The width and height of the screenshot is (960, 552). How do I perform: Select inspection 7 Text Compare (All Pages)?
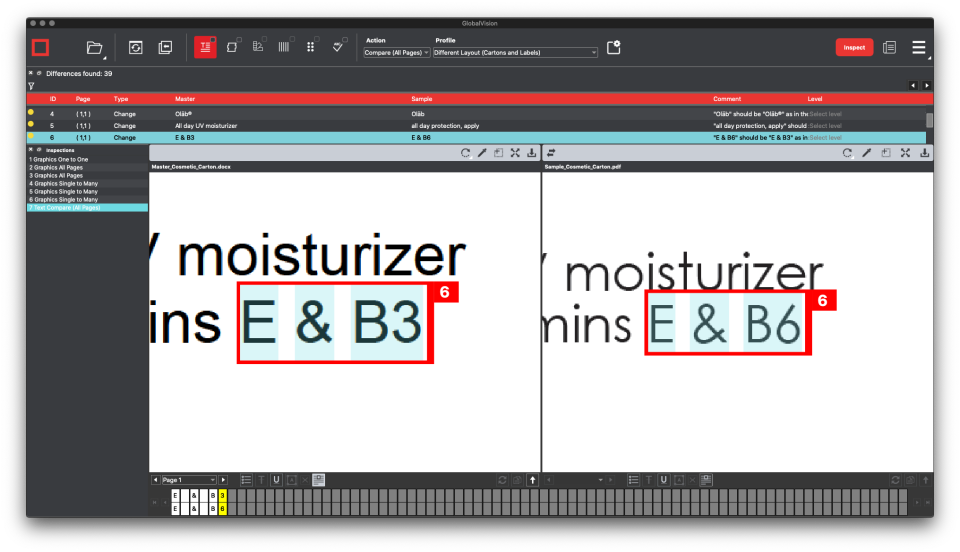(x=87, y=207)
